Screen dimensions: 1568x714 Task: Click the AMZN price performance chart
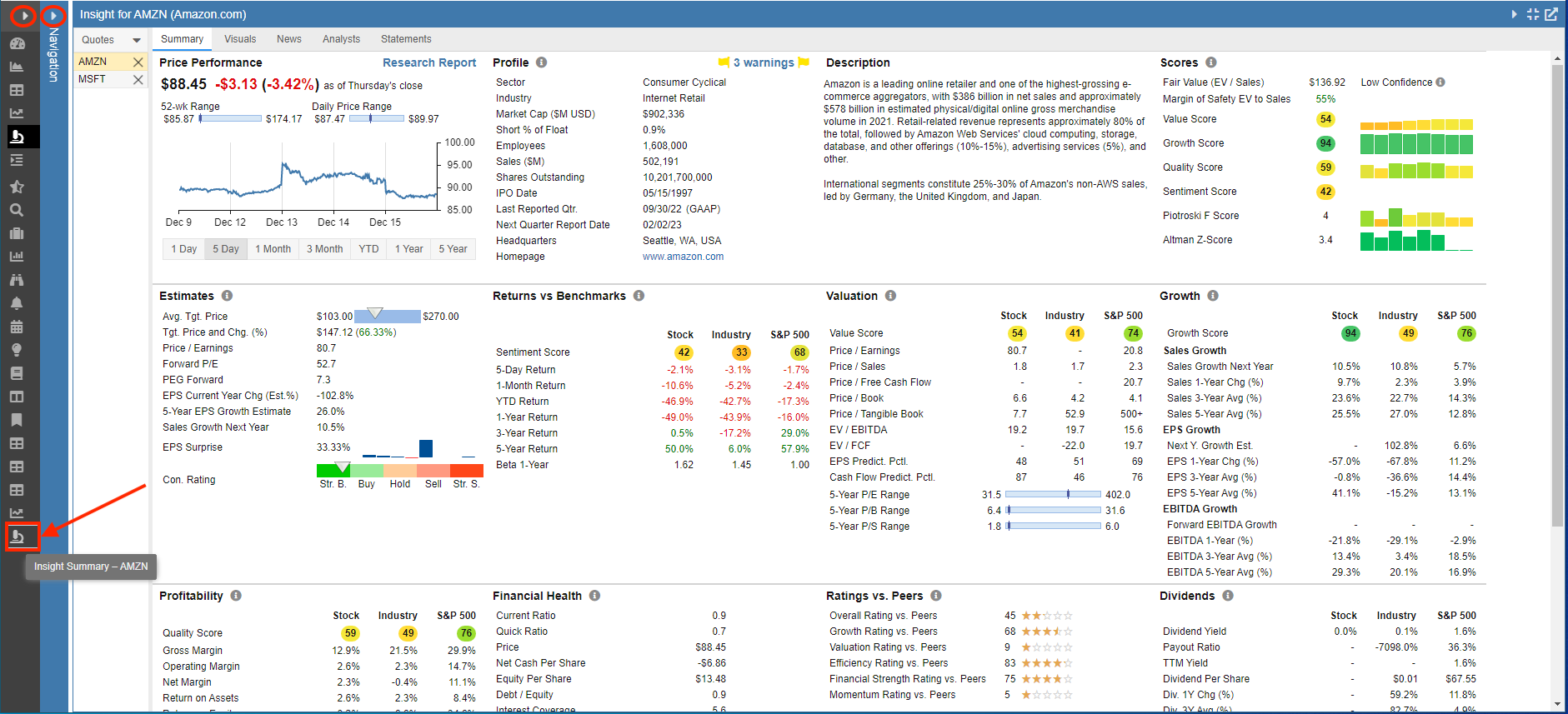coord(308,177)
